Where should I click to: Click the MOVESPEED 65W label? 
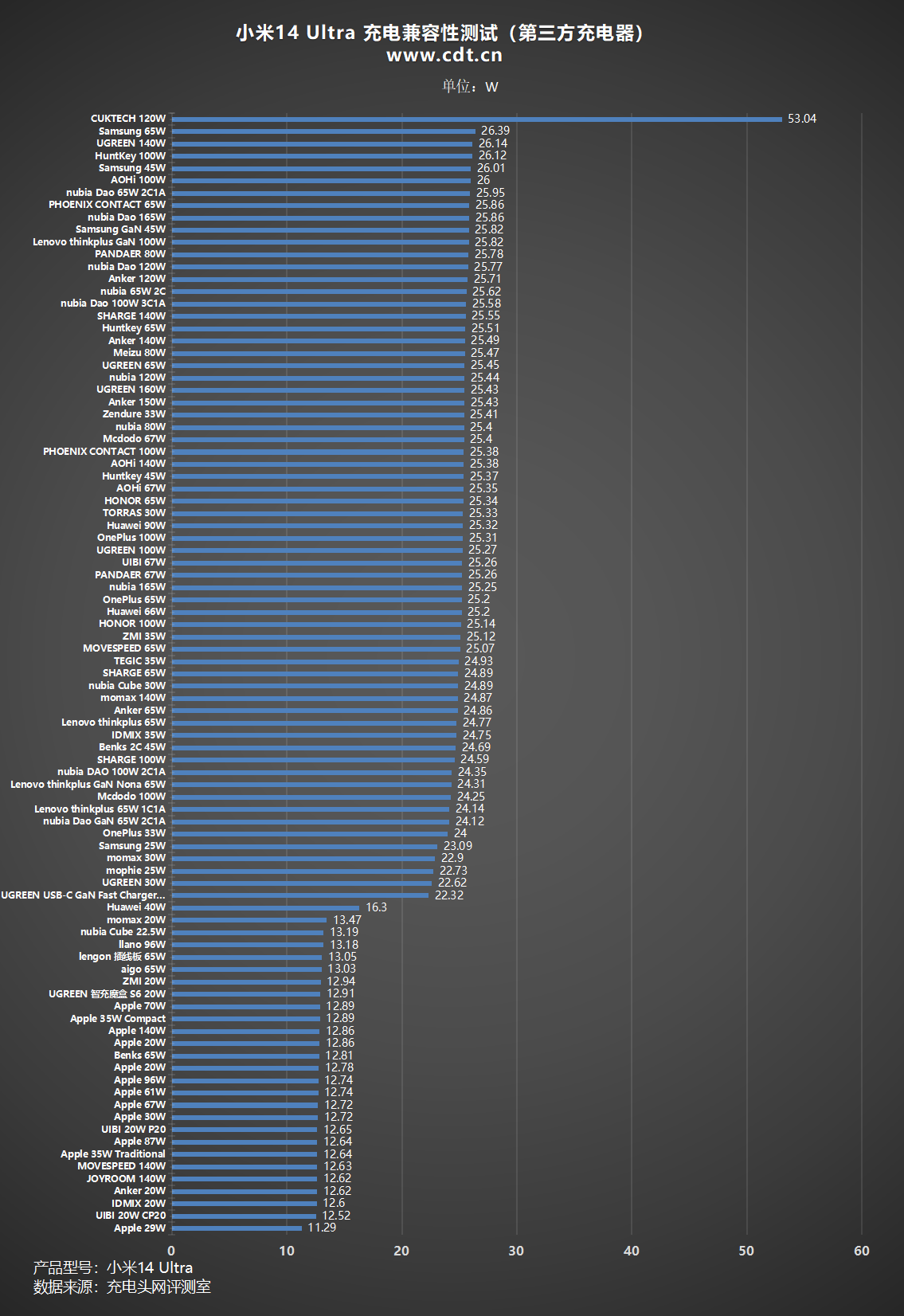coord(124,648)
